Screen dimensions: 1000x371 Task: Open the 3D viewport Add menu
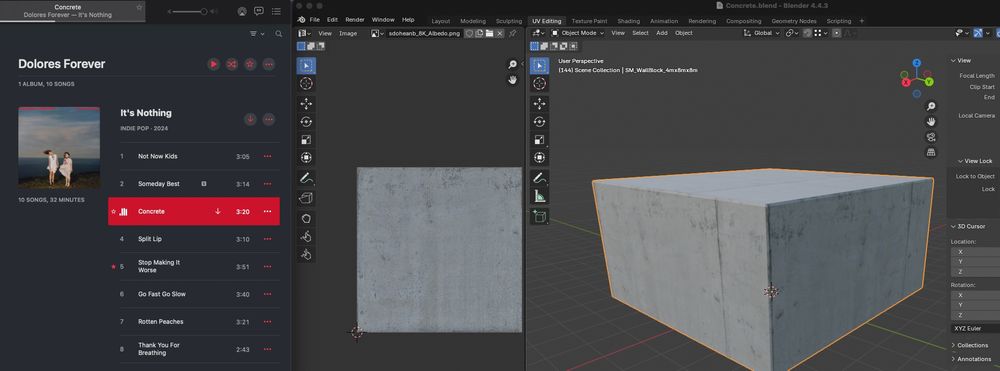coord(662,33)
